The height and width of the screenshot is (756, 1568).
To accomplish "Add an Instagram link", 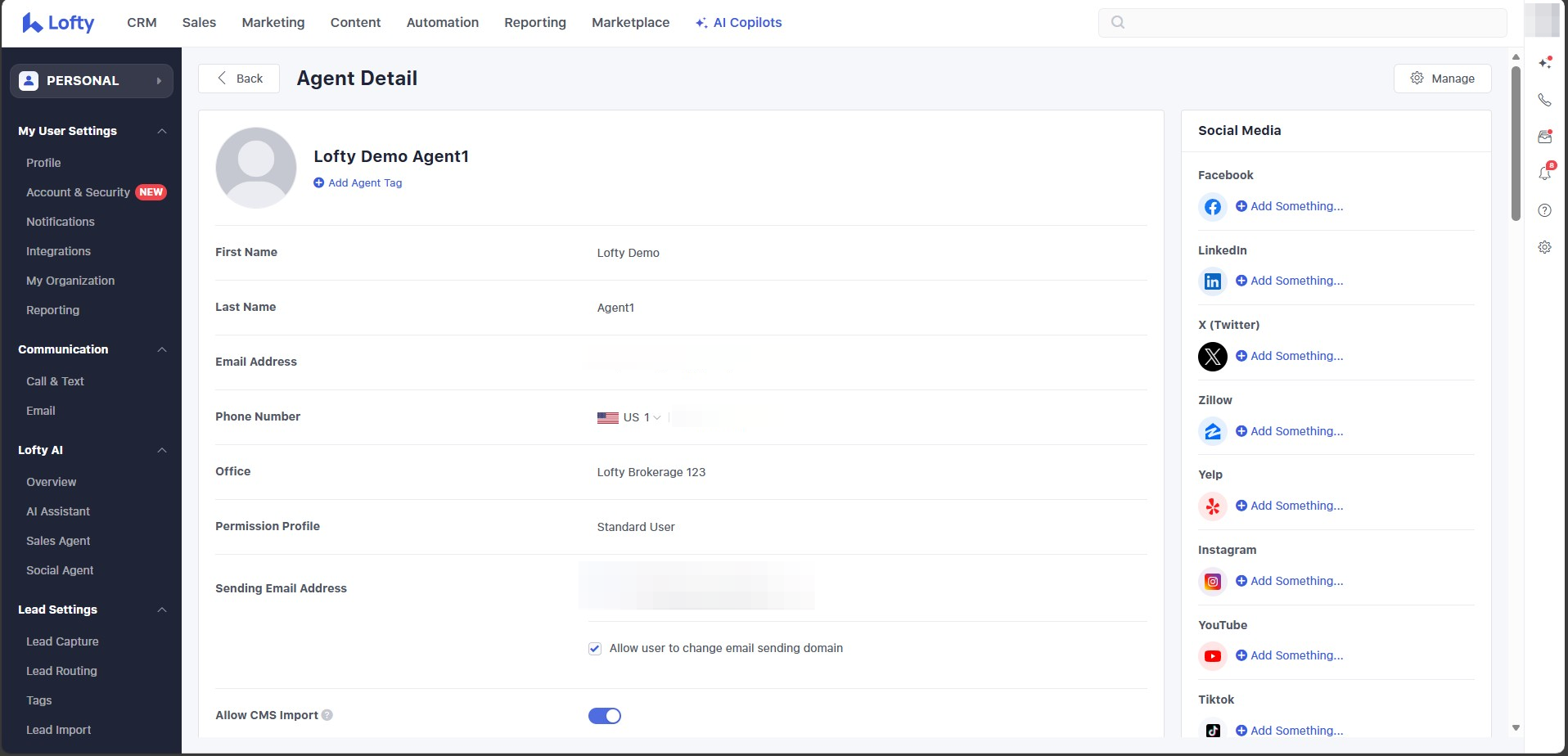I will coord(1290,581).
